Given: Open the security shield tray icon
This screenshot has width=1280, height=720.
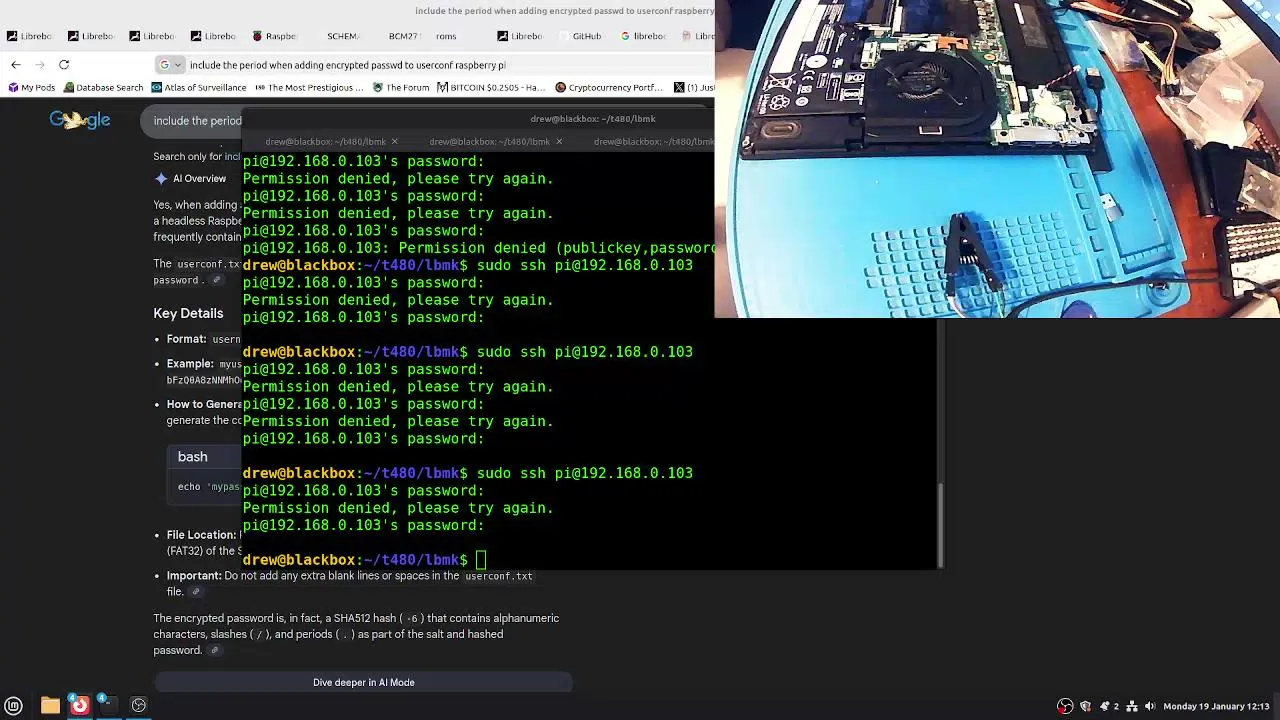Looking at the screenshot, I should 1085,706.
